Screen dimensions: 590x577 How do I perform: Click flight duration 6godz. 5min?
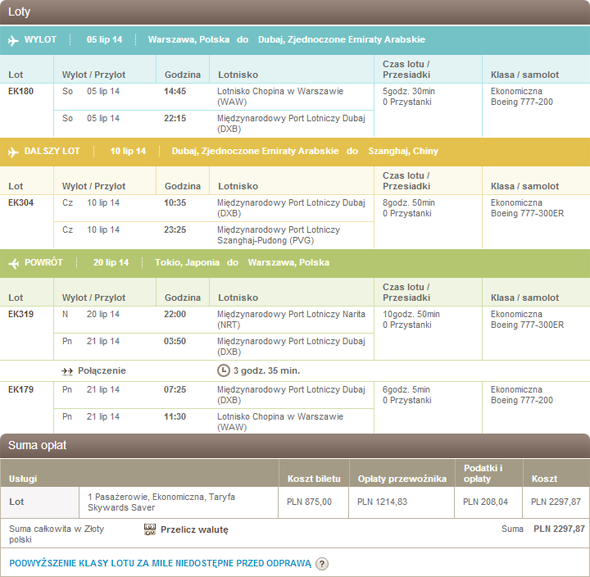[x=406, y=389]
